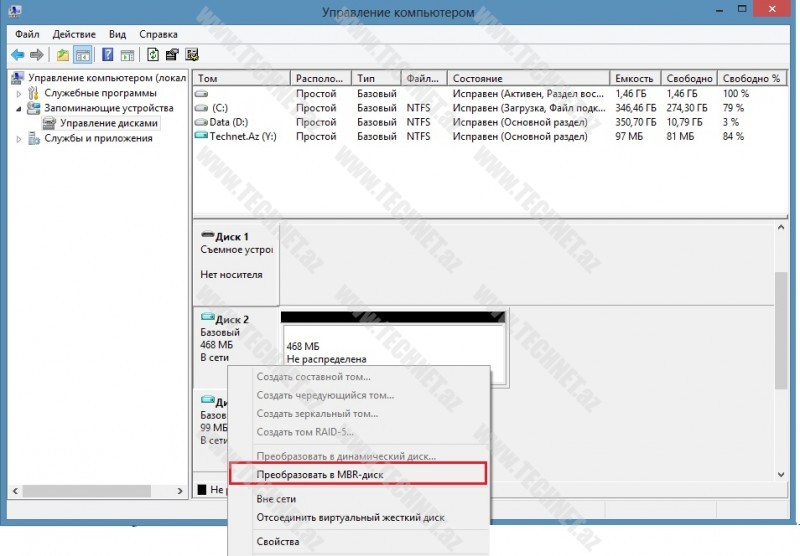
Task: Click the Technet.Az (Y:) volume name
Action: point(243,136)
